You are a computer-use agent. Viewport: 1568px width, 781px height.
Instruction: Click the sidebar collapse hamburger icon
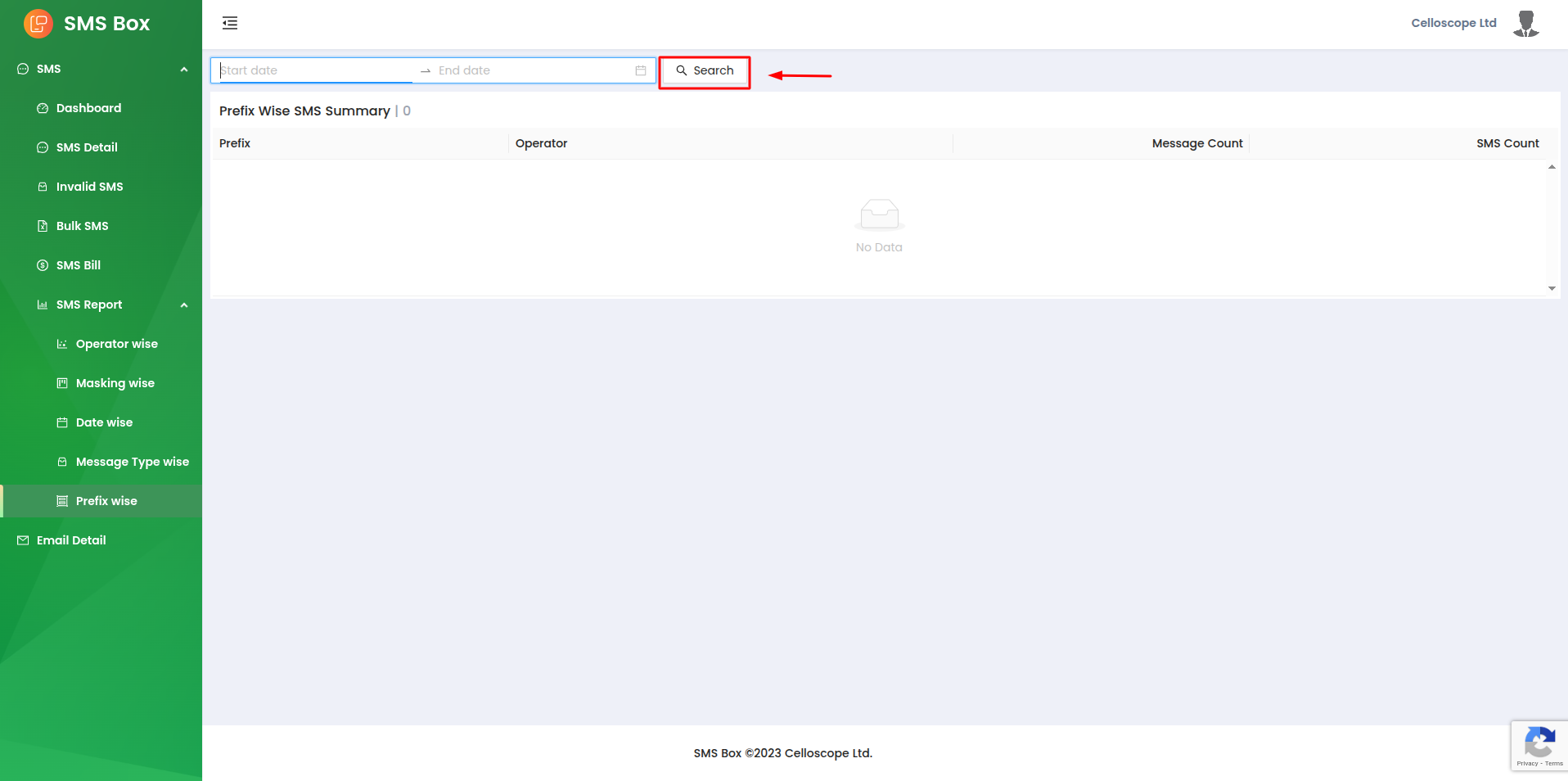click(x=230, y=23)
